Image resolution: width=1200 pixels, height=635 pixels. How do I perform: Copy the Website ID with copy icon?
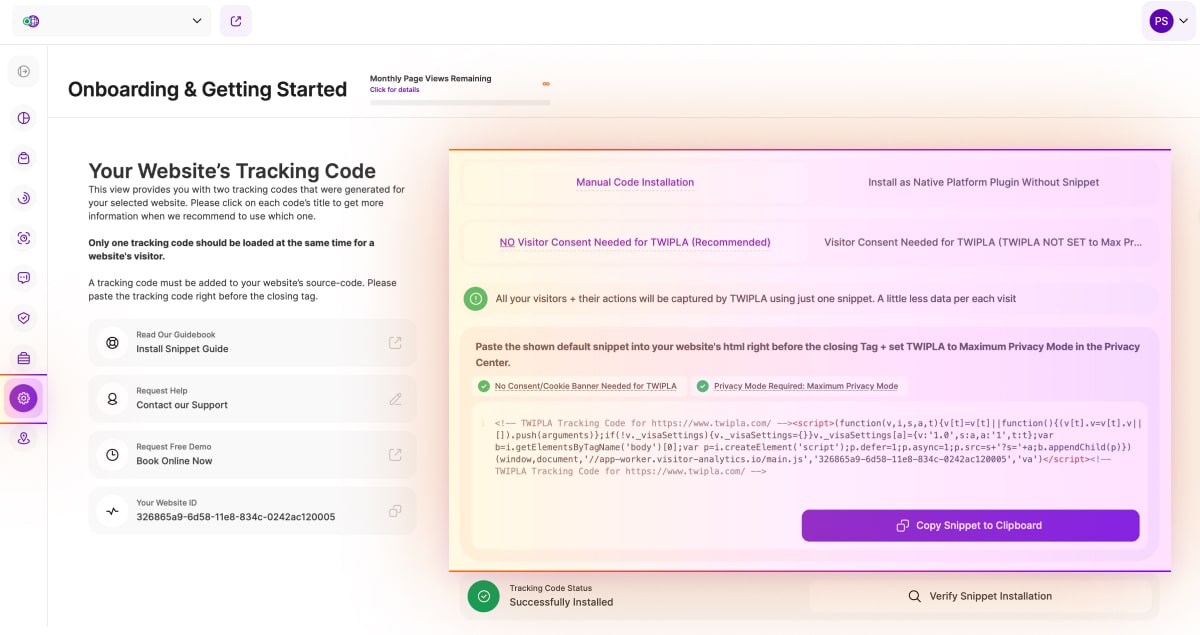pos(395,511)
